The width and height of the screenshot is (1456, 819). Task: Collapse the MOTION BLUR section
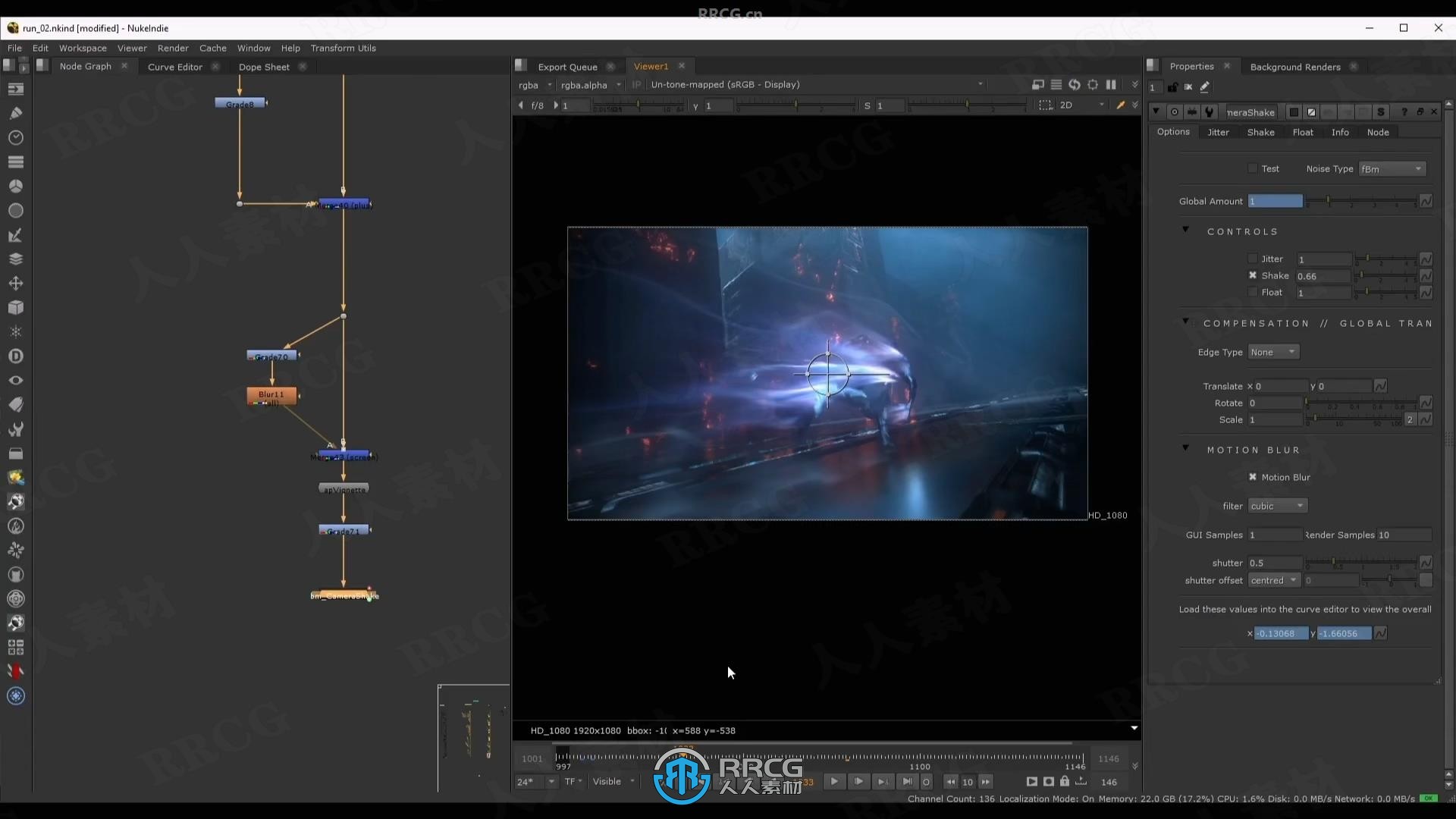1185,448
